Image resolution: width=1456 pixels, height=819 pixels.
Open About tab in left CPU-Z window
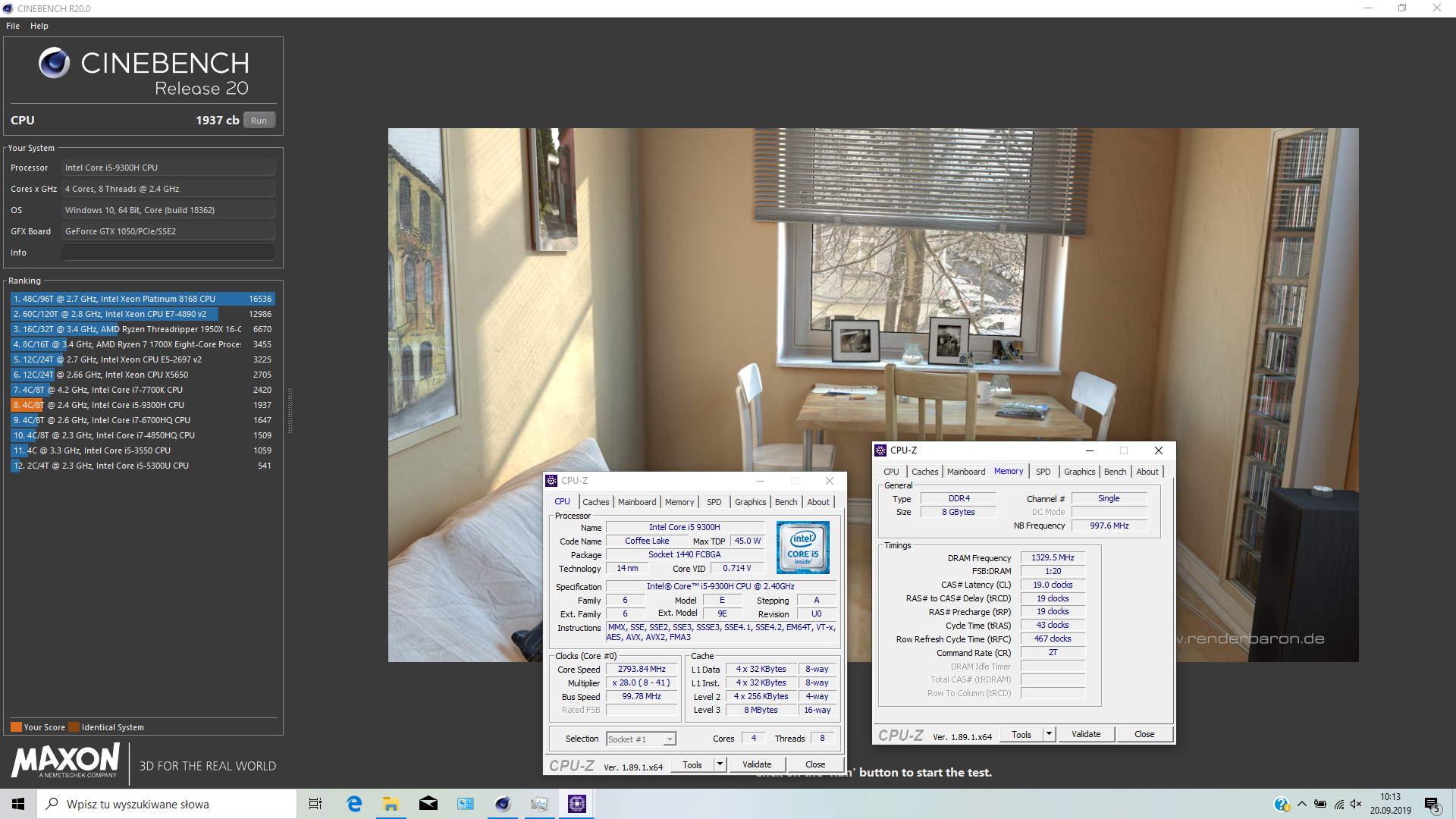coord(818,502)
